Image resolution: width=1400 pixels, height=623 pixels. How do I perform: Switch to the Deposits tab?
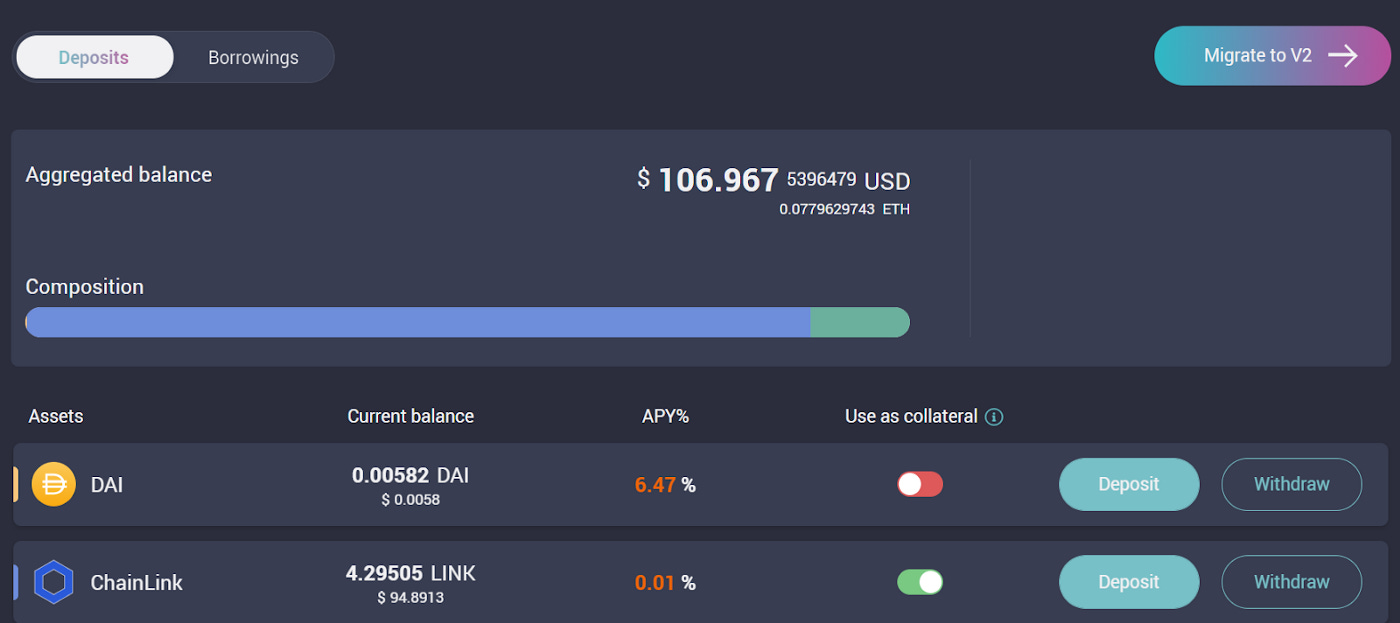(94, 57)
